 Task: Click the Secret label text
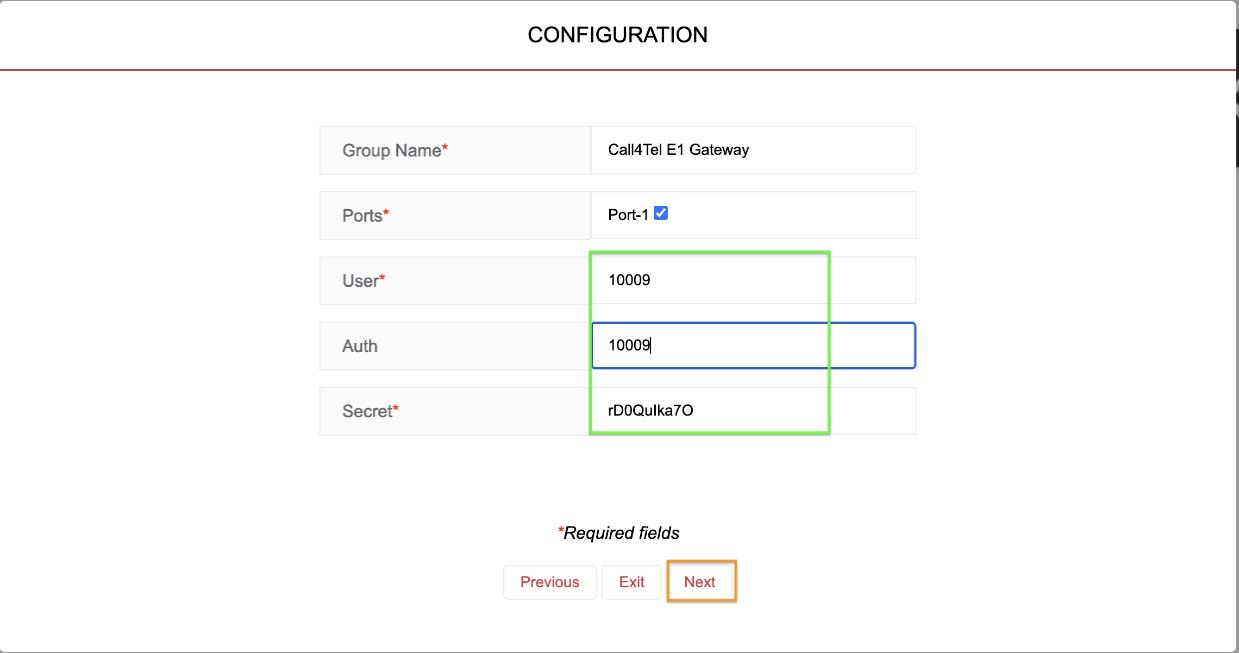click(367, 411)
